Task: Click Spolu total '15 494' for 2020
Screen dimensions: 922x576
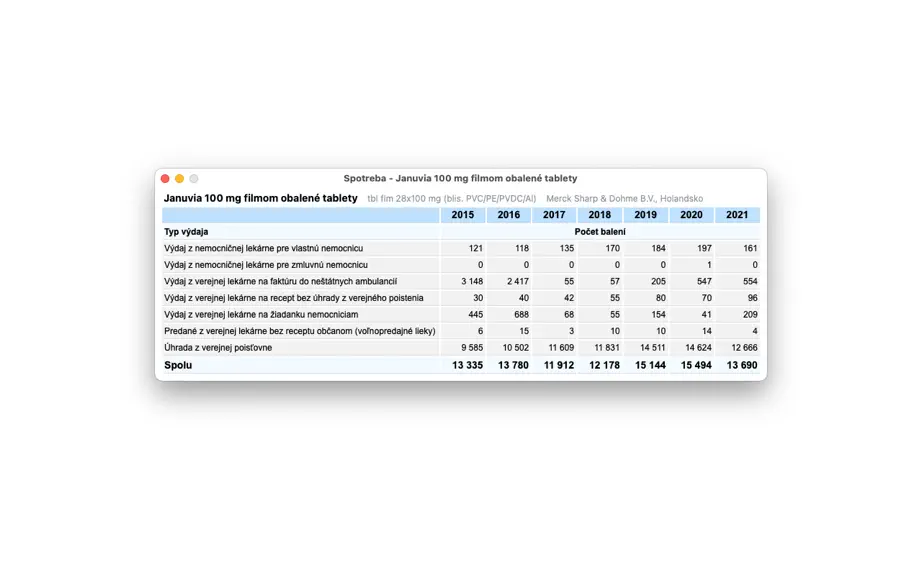Action: pyautogui.click(x=696, y=365)
